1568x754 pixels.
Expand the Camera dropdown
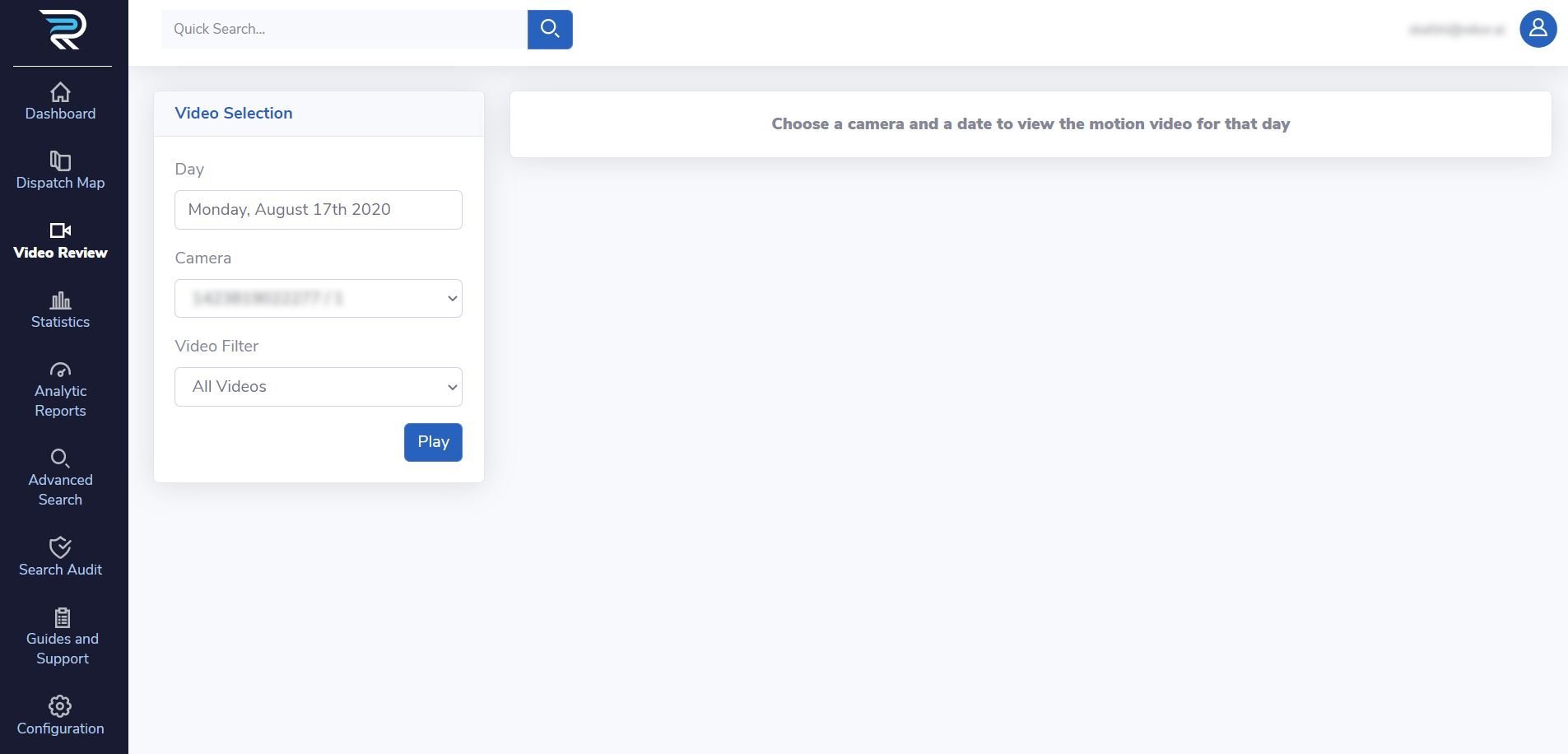click(319, 299)
